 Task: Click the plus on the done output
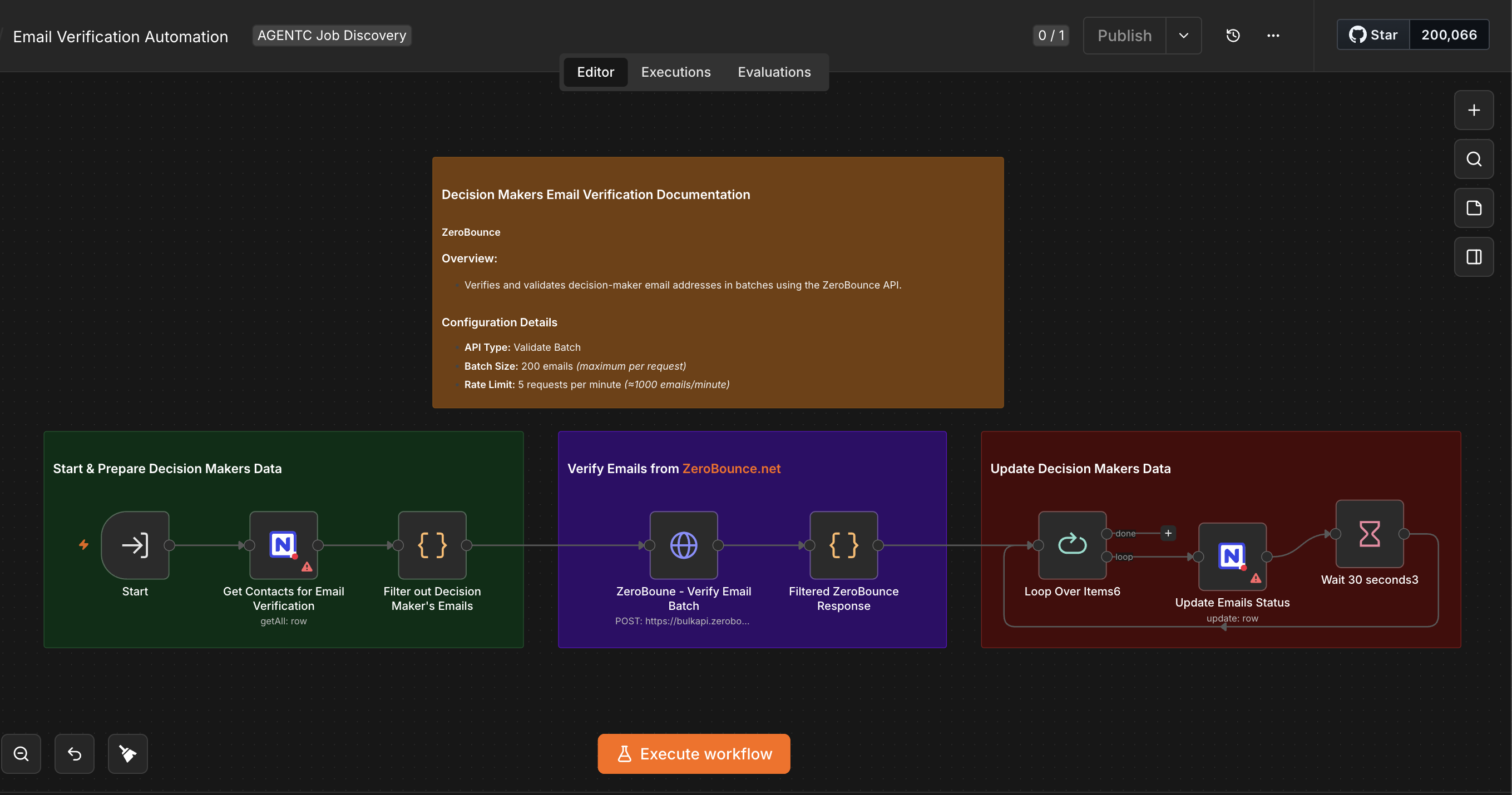click(1168, 533)
